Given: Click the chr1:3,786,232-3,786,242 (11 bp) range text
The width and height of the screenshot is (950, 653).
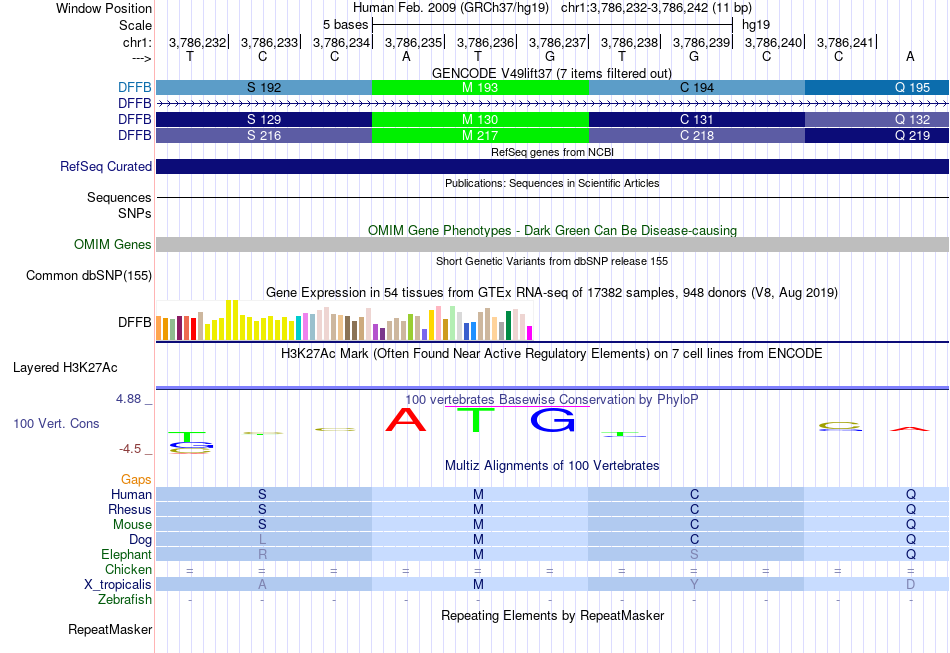Looking at the screenshot, I should (657, 8).
